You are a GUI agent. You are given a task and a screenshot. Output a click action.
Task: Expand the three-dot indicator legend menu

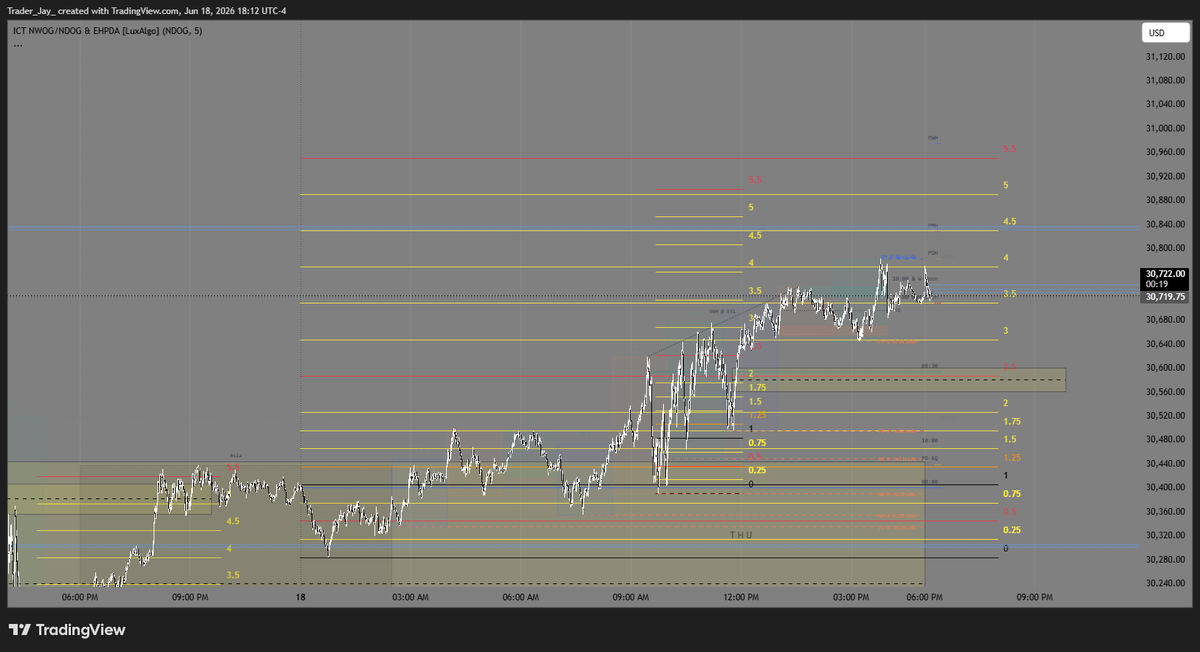click(18, 45)
